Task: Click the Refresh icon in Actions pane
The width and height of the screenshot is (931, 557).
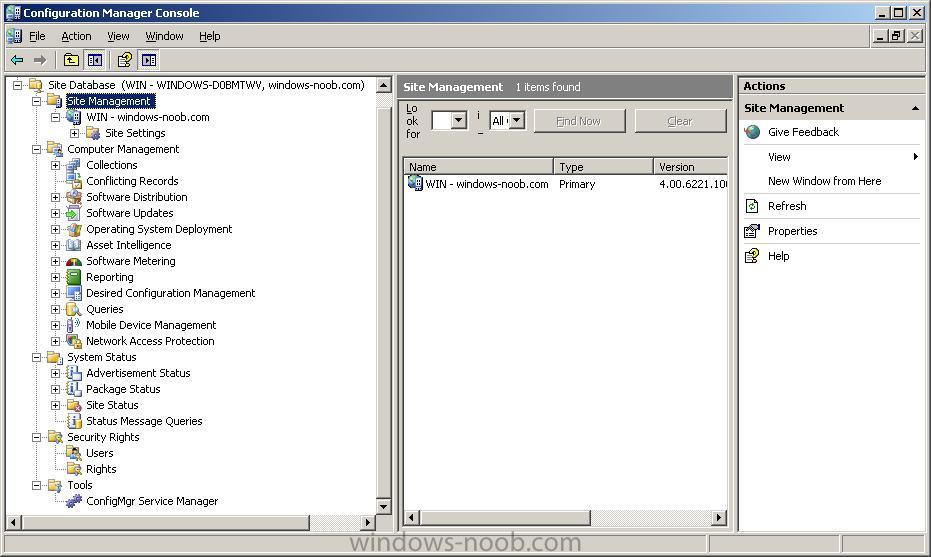Action: pos(752,206)
